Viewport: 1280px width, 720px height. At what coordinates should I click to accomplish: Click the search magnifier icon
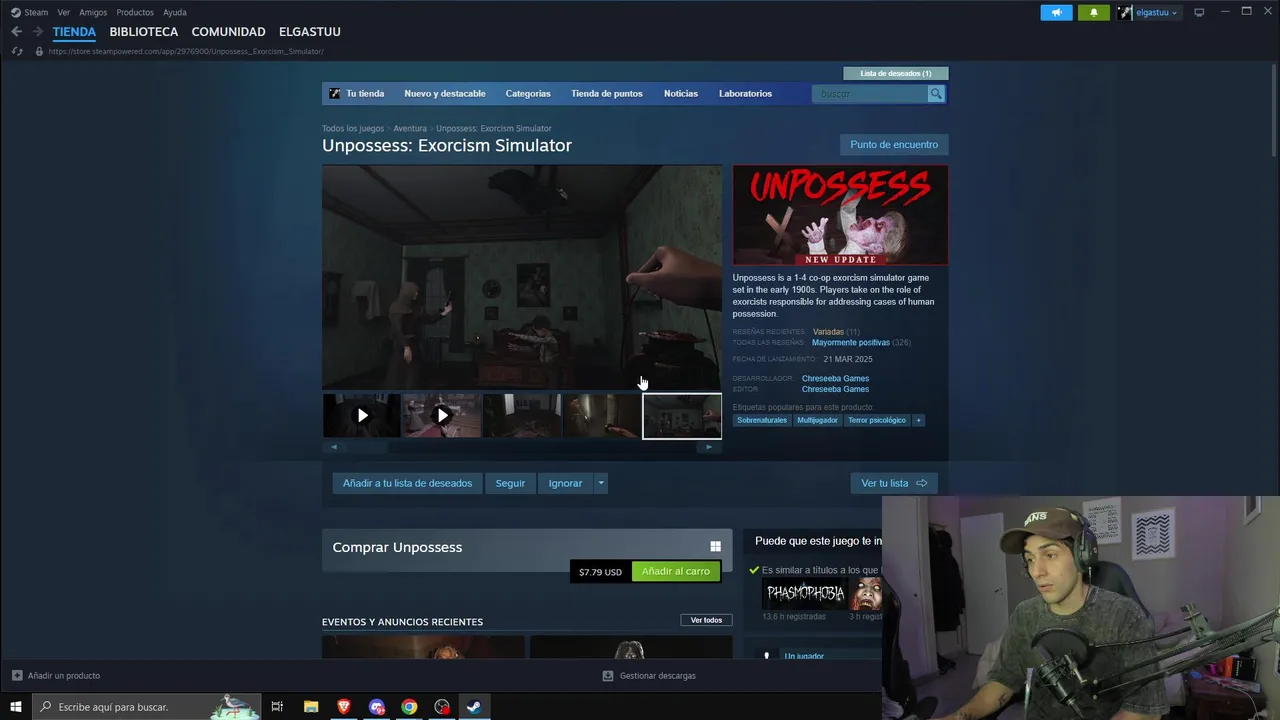(936, 94)
